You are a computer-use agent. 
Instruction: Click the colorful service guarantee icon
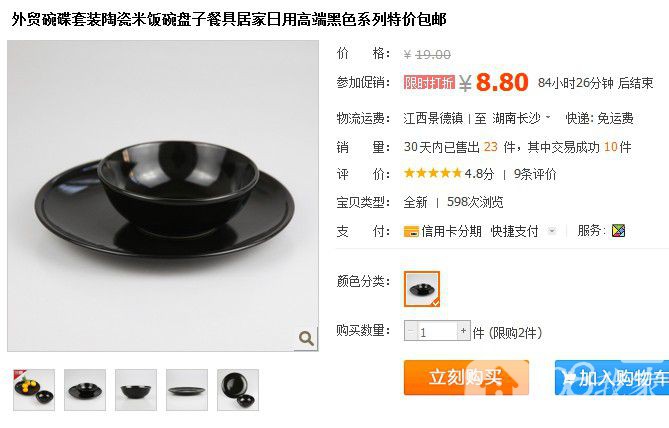(x=618, y=231)
